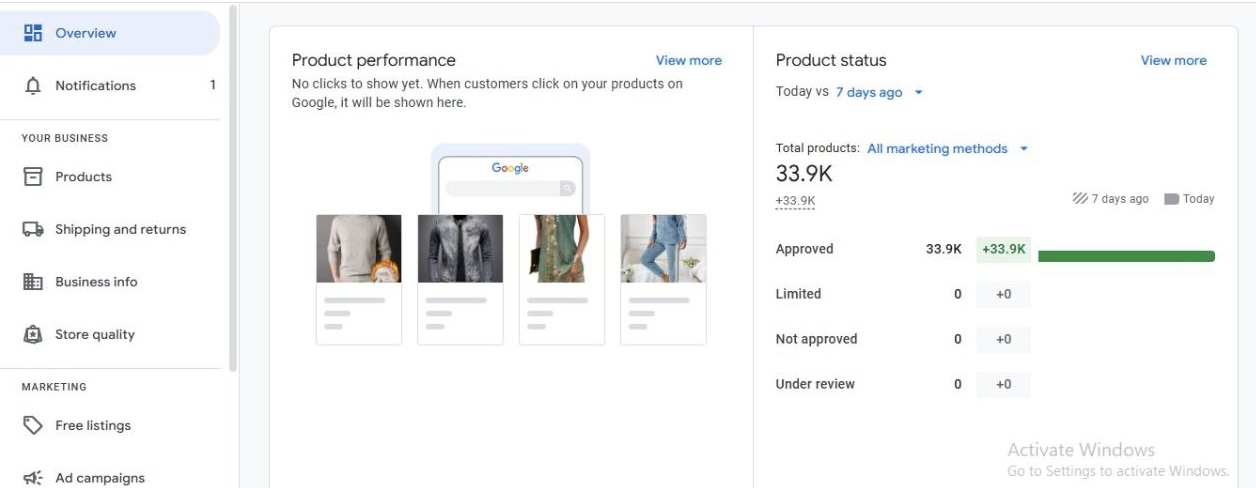1256x488 pixels.
Task: Open the All marketing methods dropdown
Action: point(947,148)
